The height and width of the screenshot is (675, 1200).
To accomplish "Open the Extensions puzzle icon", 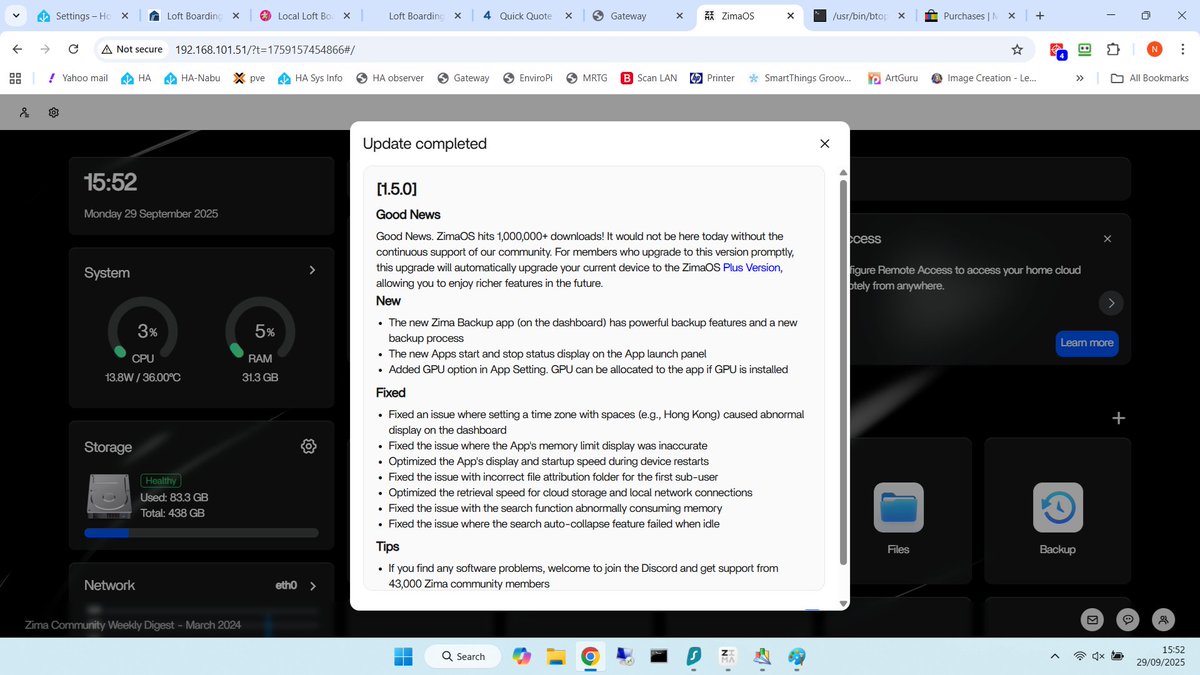I will pos(1113,49).
